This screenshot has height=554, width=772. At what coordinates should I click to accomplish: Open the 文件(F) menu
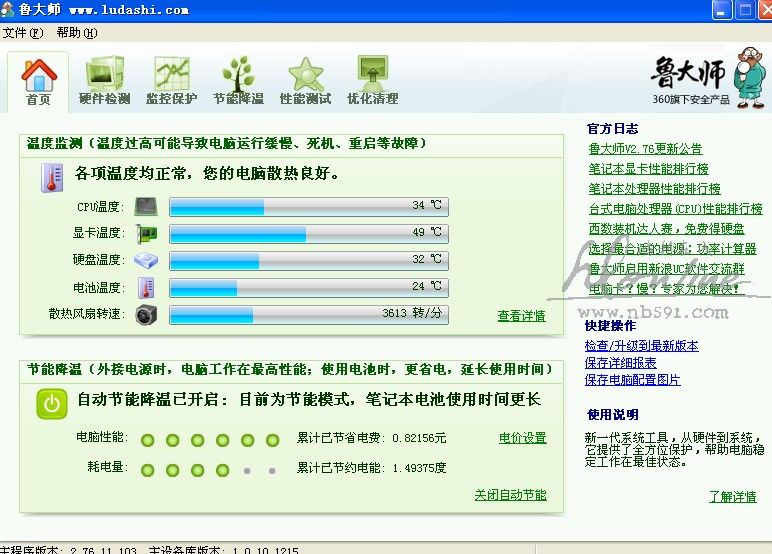23,32
